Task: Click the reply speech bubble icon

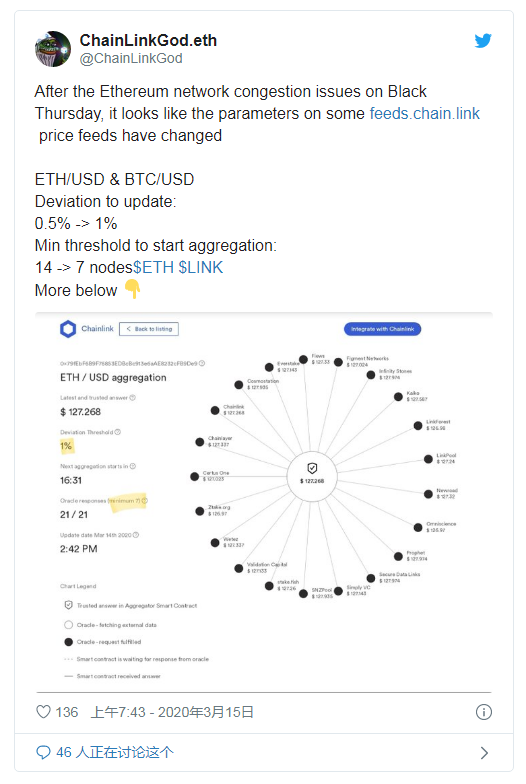Action: [x=44, y=752]
